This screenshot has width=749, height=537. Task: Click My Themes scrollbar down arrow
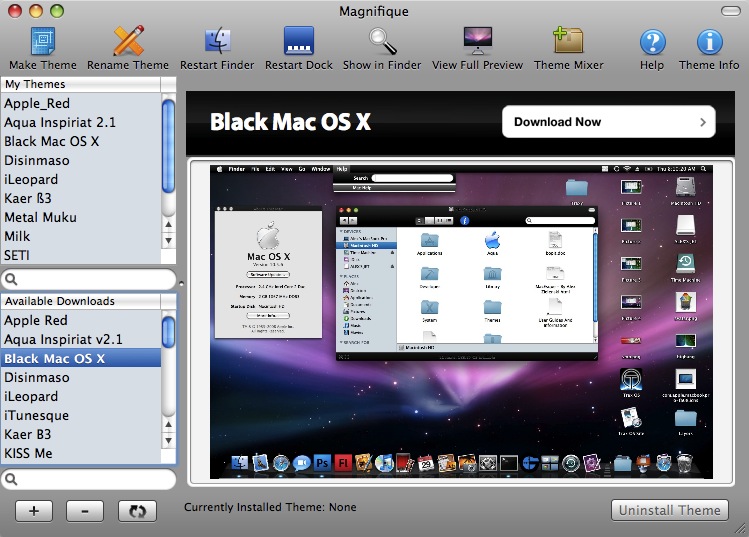click(x=168, y=240)
